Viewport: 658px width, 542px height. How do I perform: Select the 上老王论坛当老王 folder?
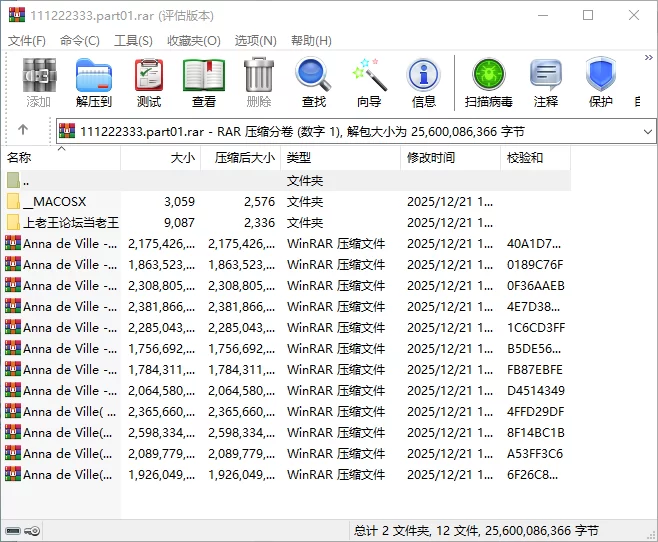287,223
